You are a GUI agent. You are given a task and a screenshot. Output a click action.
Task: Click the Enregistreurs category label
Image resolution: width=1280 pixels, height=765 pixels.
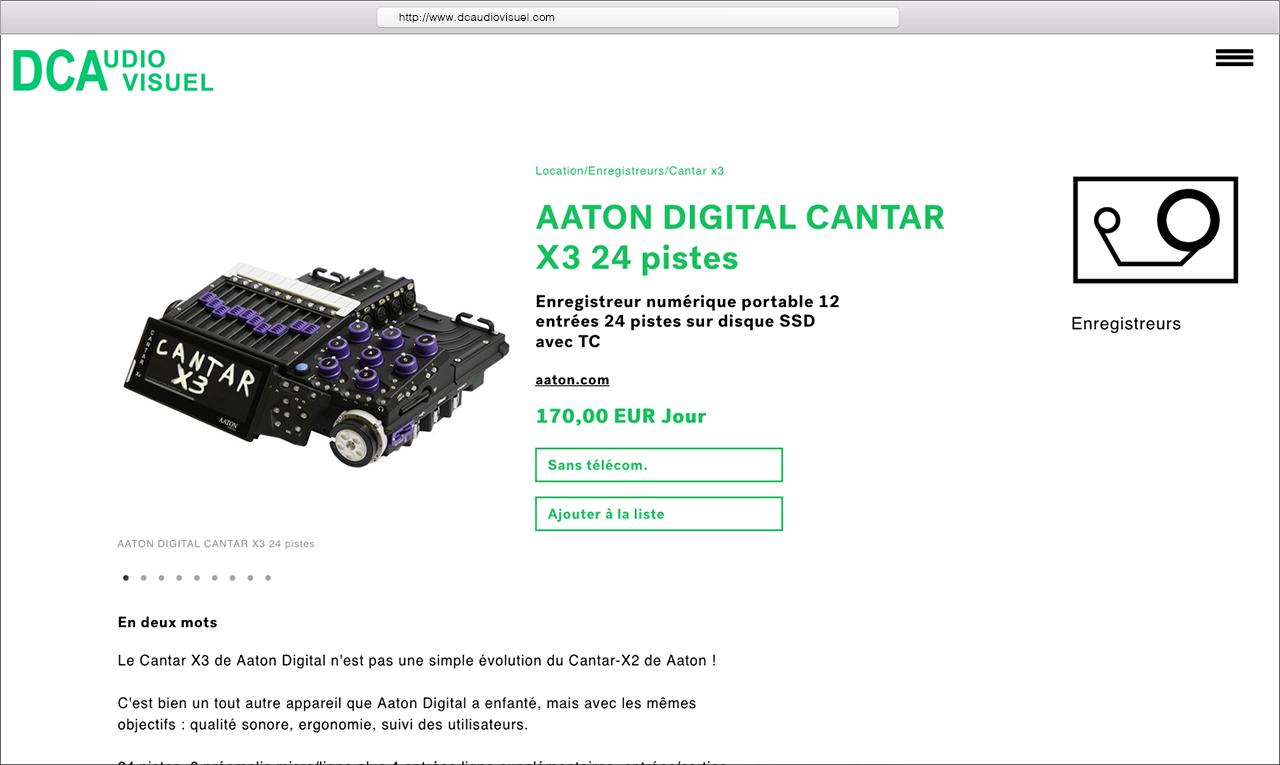[x=1125, y=324]
